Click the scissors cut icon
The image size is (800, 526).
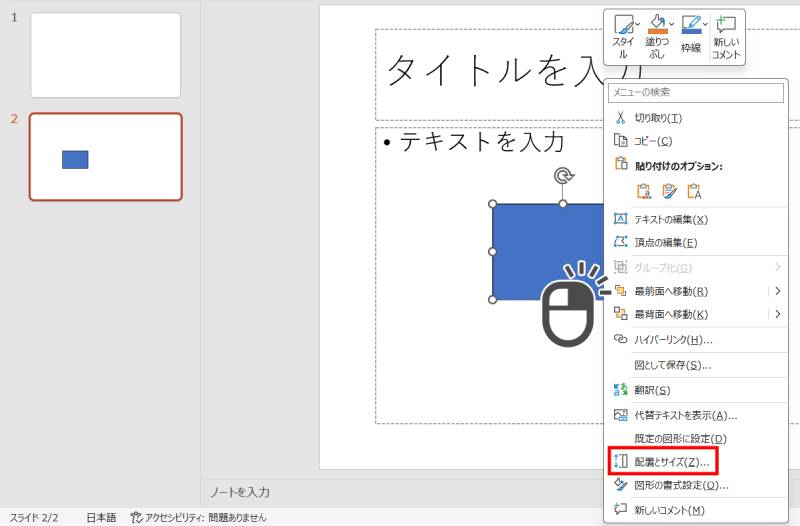620,117
